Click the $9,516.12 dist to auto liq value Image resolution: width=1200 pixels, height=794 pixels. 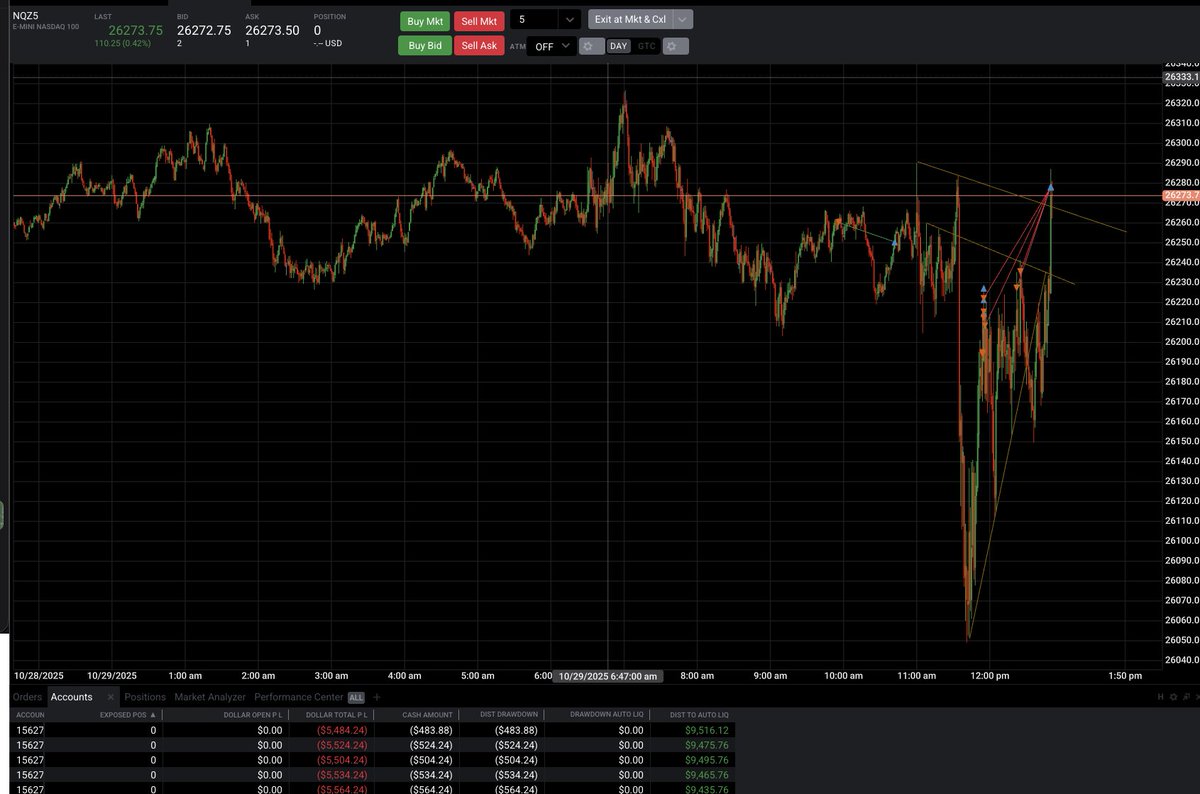[x=706, y=731]
